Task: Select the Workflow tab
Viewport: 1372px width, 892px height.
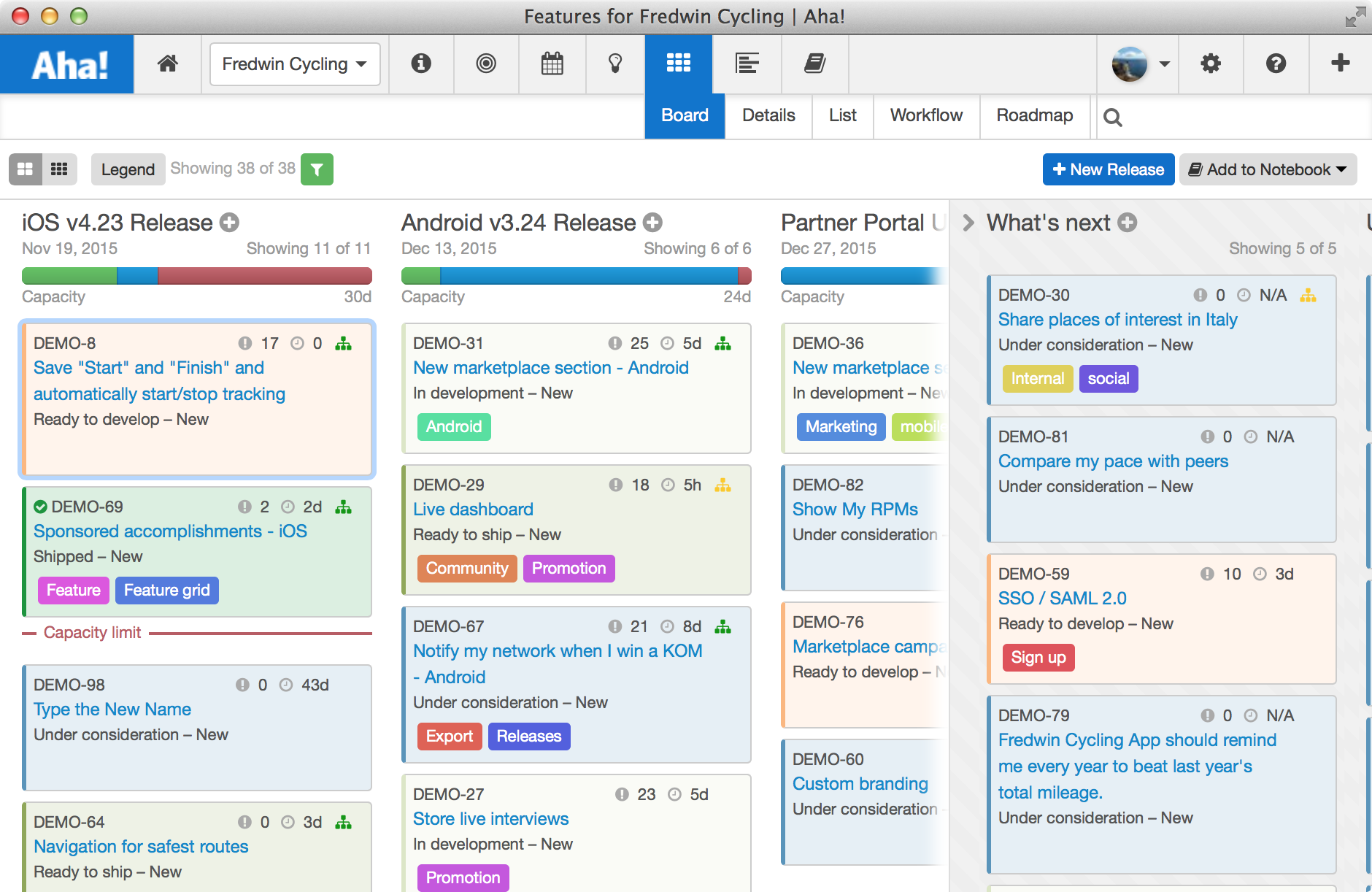Action: click(x=926, y=115)
